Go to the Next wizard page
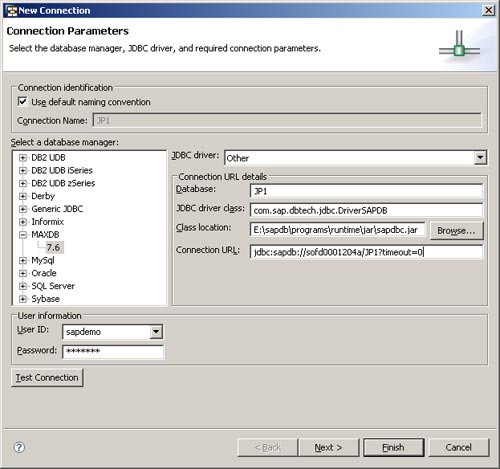Screen dimensions: 500x469 (x=328, y=447)
